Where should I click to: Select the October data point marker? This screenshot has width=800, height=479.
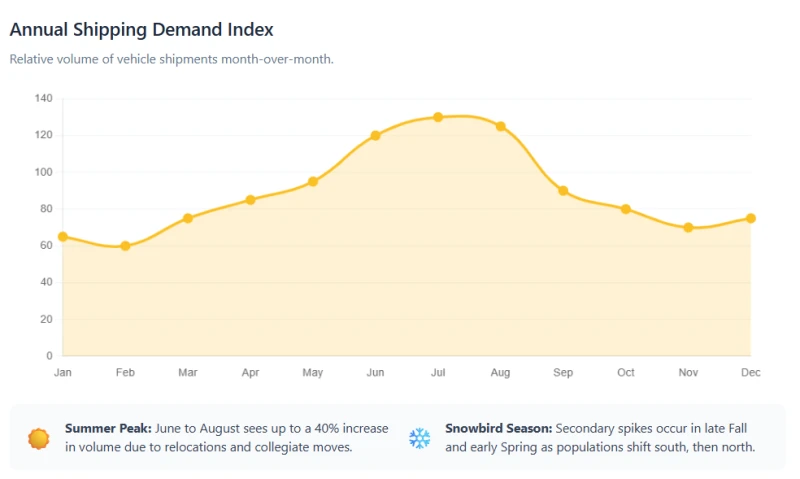coord(626,209)
